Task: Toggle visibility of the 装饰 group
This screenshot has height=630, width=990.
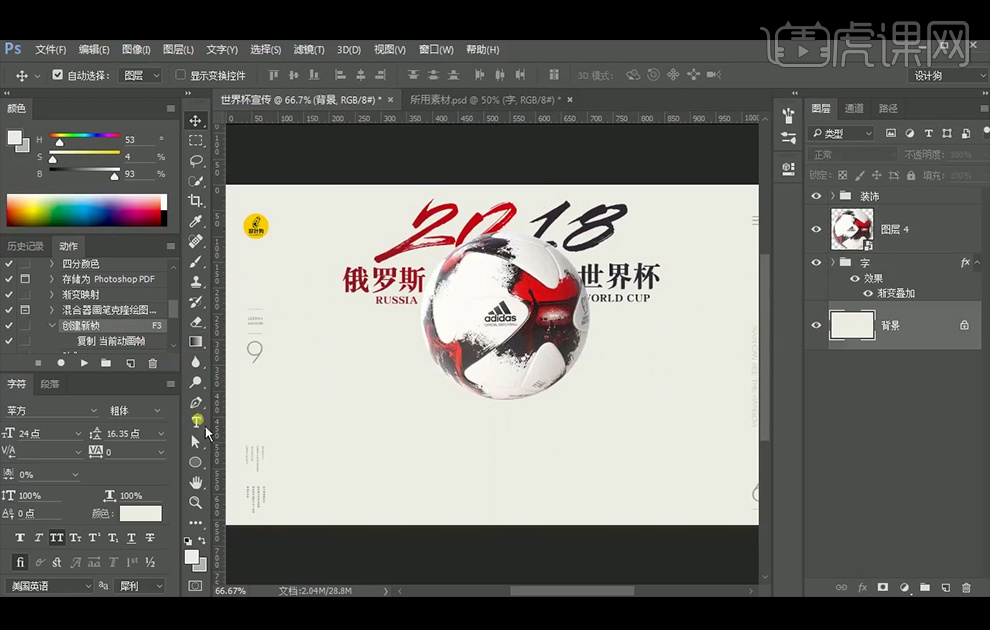Action: (x=816, y=196)
